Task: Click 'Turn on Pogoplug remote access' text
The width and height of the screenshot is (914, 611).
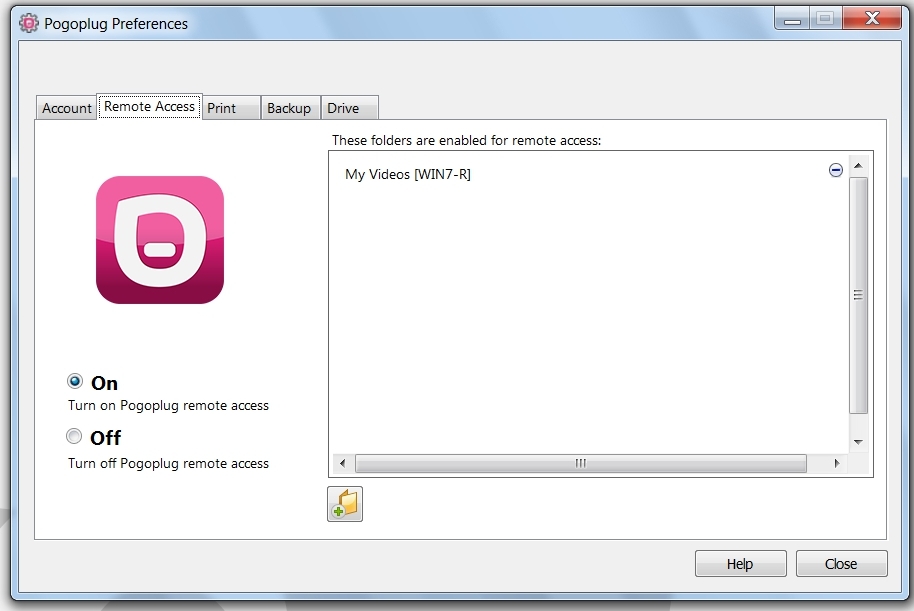Action: [168, 405]
